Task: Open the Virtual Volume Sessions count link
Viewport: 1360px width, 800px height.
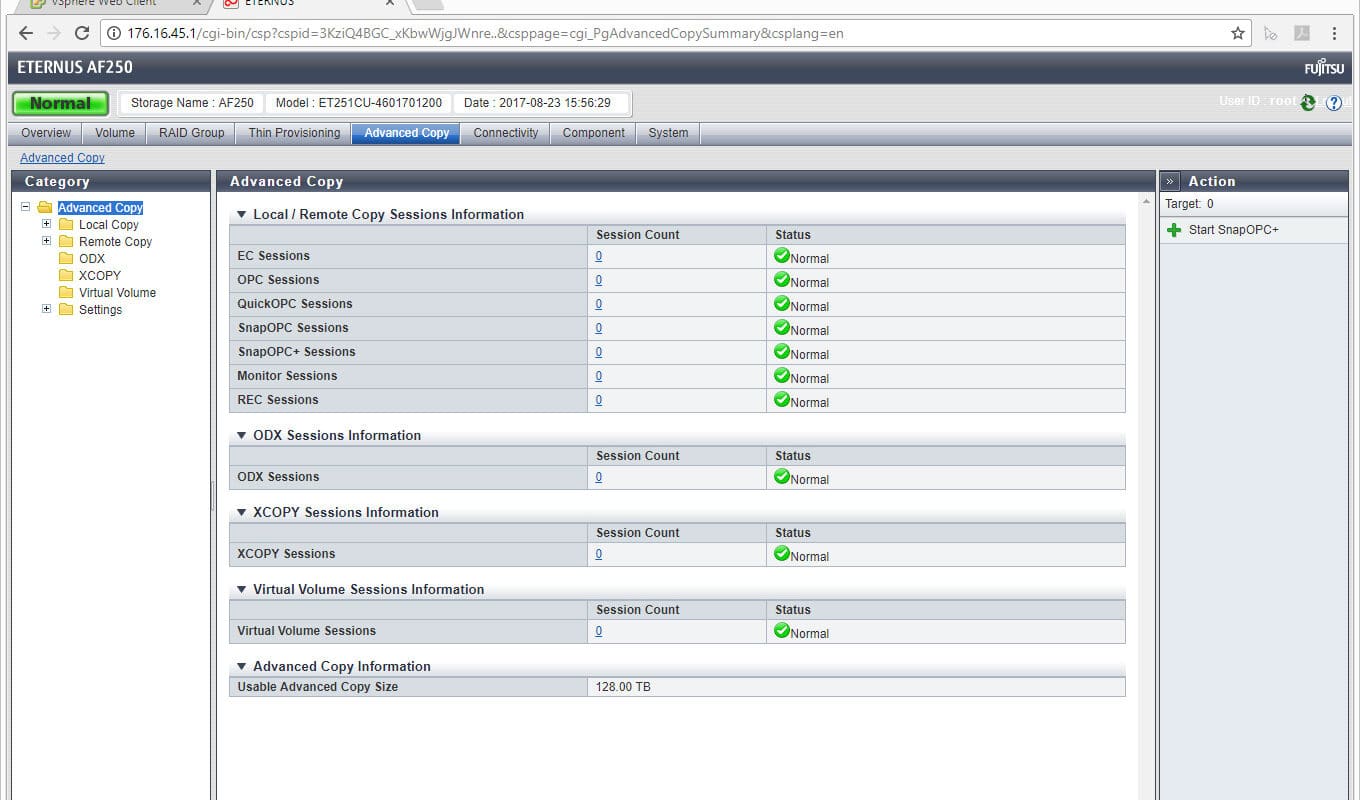Action: (x=599, y=631)
